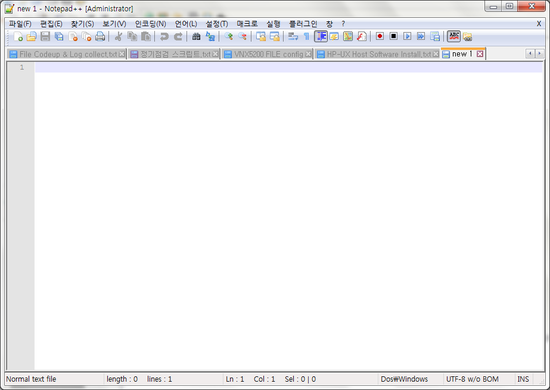This screenshot has height=390, width=550.
Task: Start macro recording with red dot icon
Action: [x=380, y=36]
